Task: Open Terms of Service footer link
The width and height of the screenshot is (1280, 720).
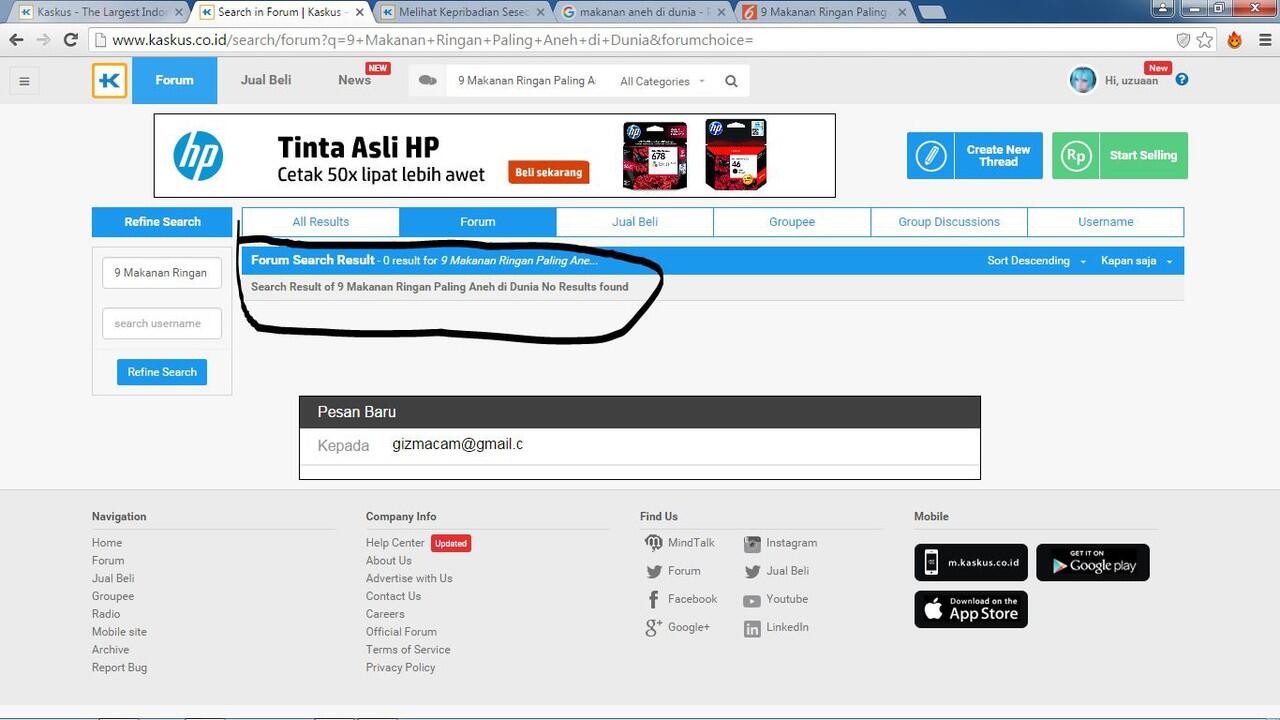Action: click(x=408, y=650)
